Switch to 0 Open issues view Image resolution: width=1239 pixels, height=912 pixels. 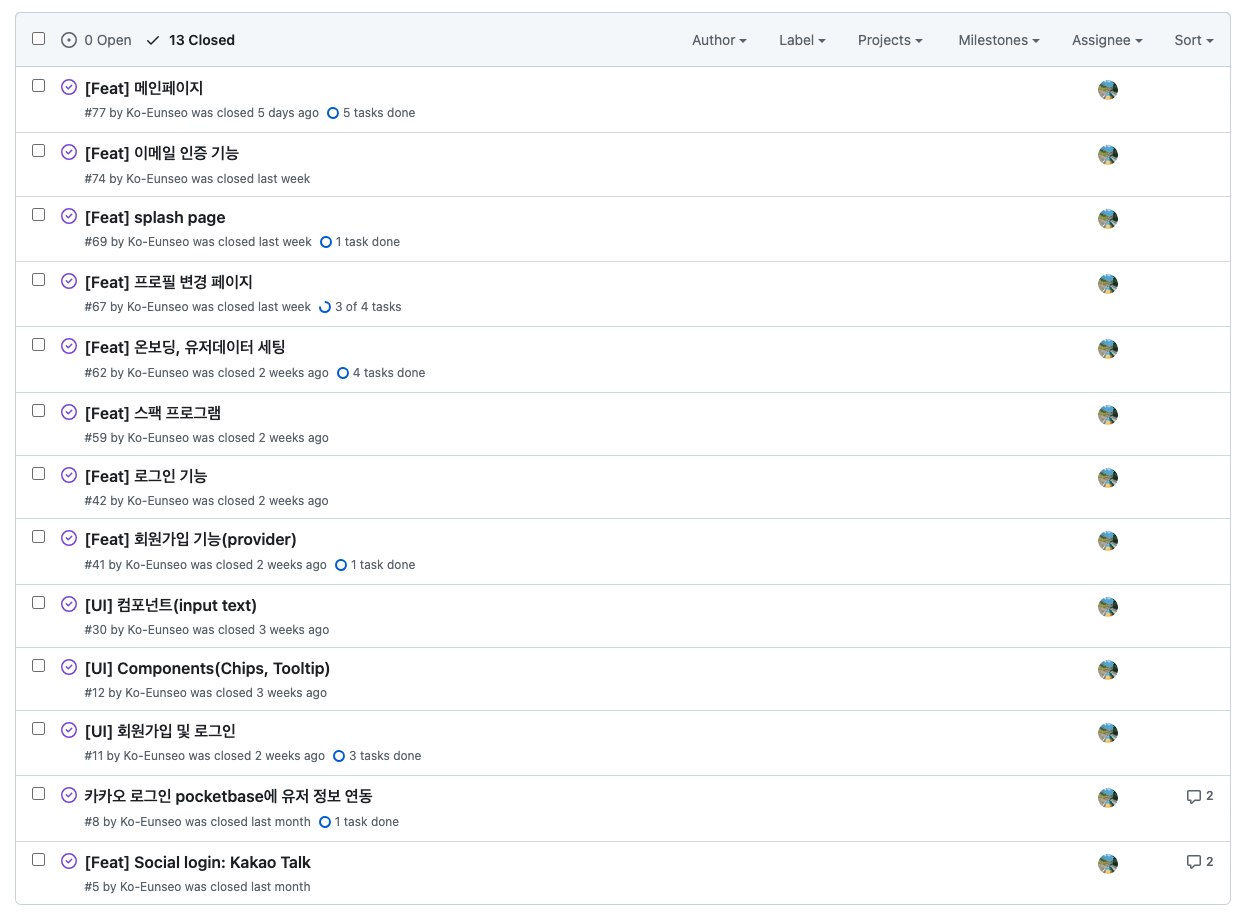pos(96,40)
